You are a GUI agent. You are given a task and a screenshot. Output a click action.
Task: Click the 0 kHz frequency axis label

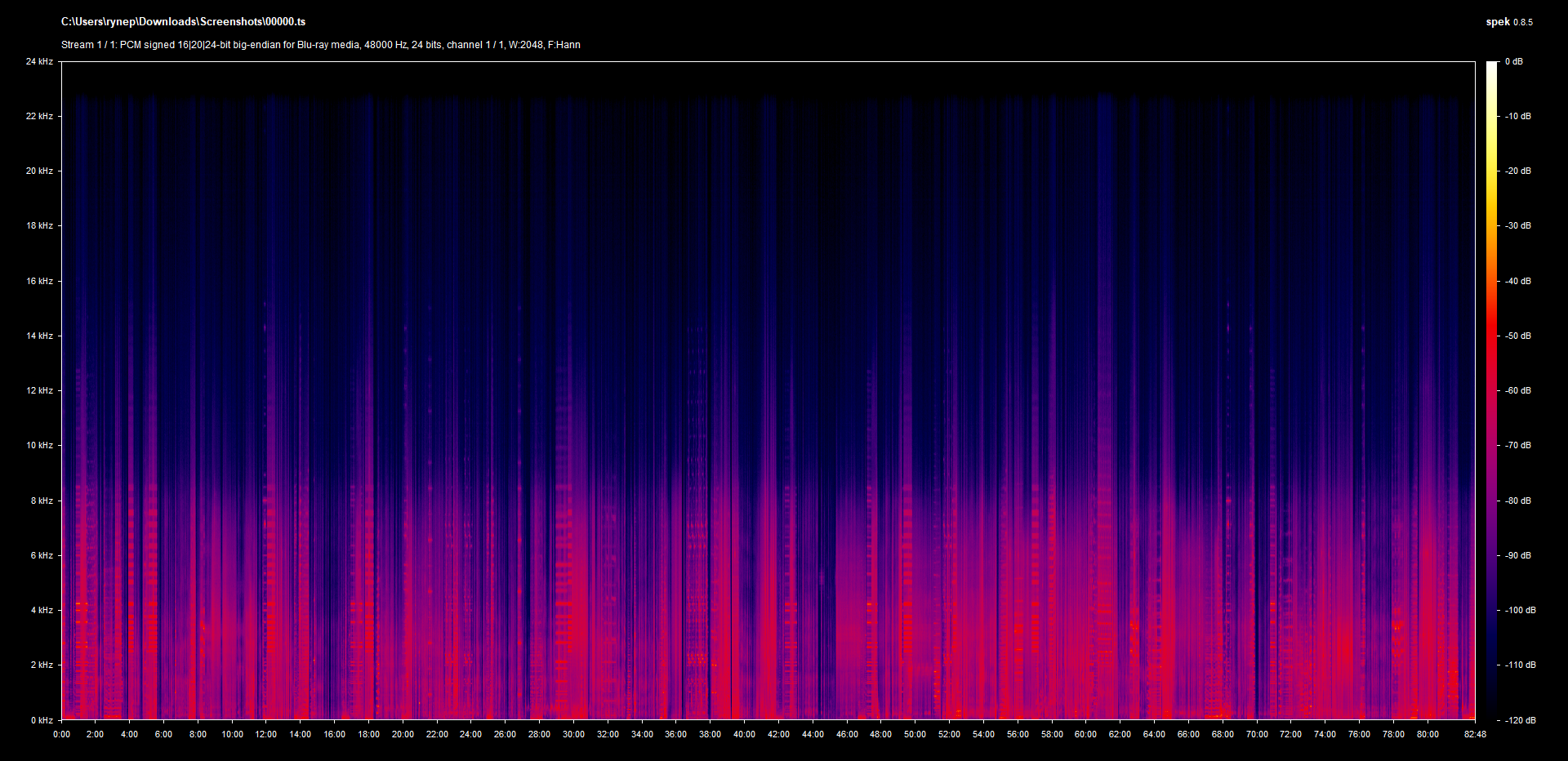pos(42,720)
